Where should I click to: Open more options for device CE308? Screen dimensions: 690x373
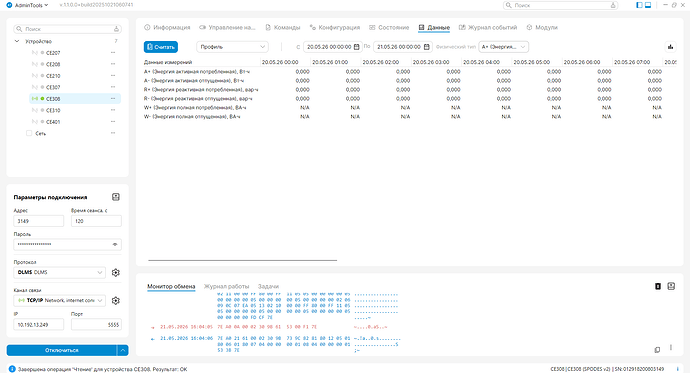[113, 99]
